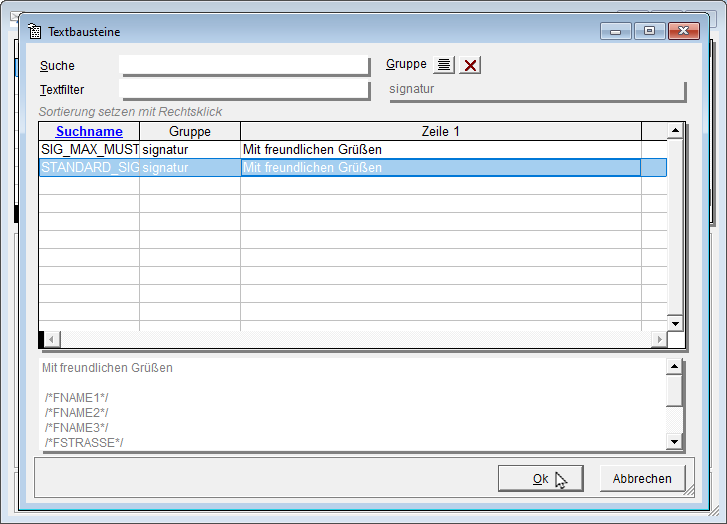Screen dimensions: 727x524
Task: Click signatur cell in SIG_MAX_MUST row
Action: (x=190, y=149)
